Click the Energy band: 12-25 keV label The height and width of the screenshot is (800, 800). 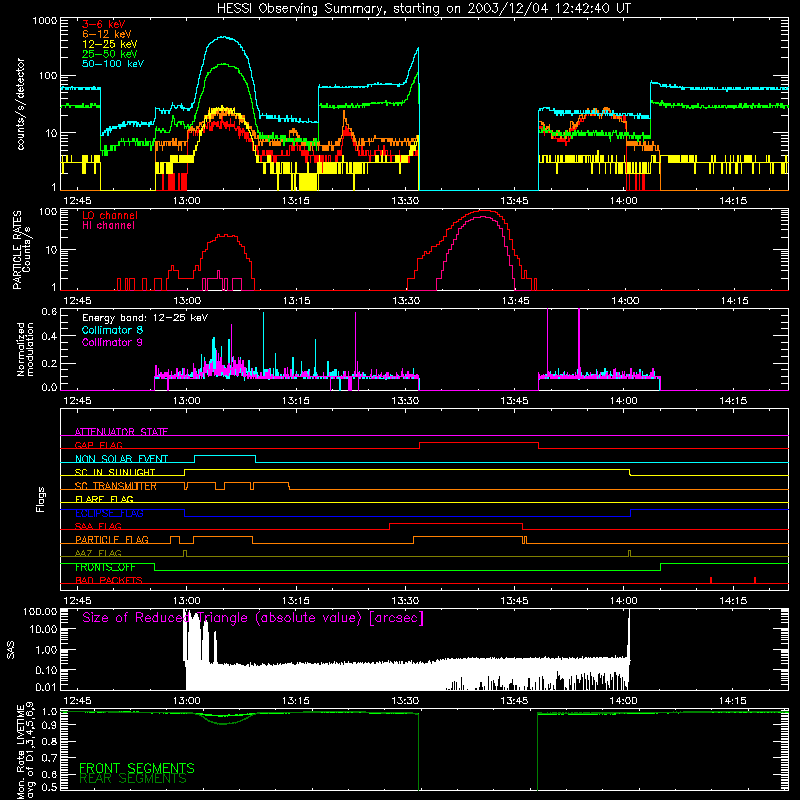pyautogui.click(x=145, y=318)
